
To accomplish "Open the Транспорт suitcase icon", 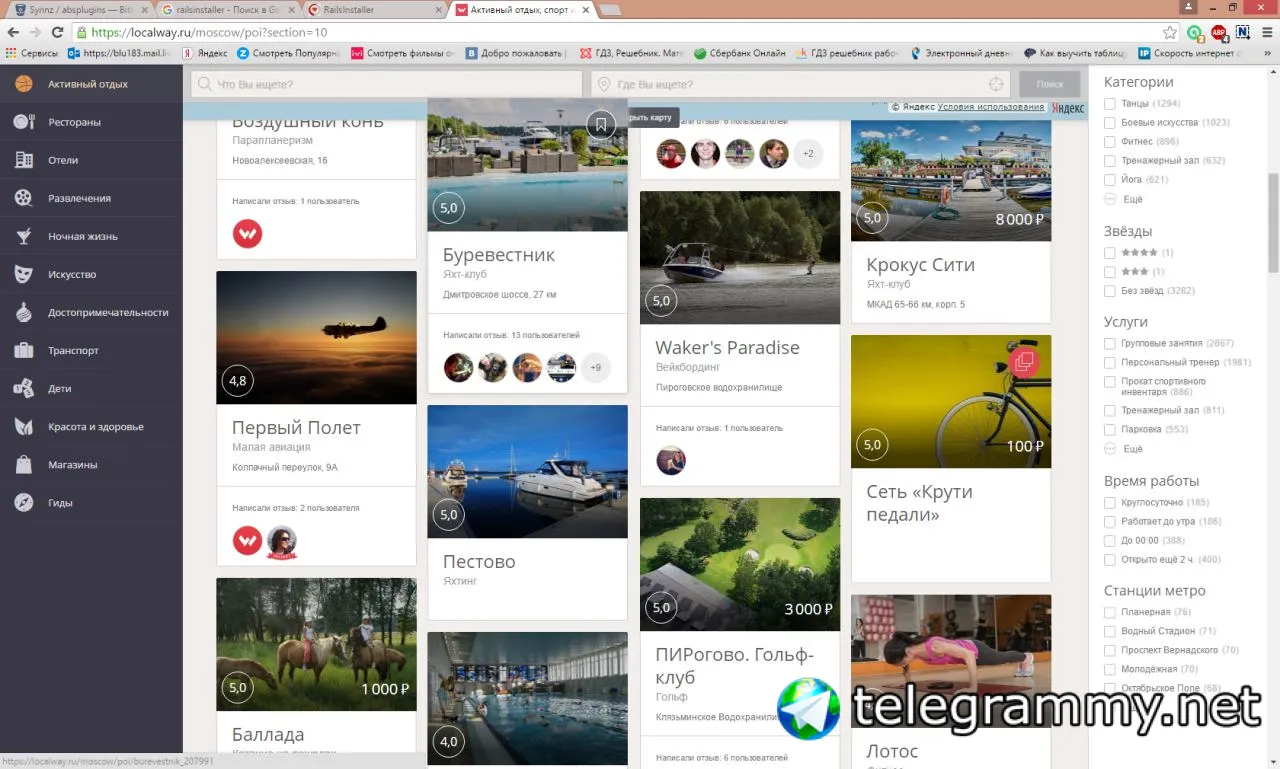I will pyautogui.click(x=24, y=350).
